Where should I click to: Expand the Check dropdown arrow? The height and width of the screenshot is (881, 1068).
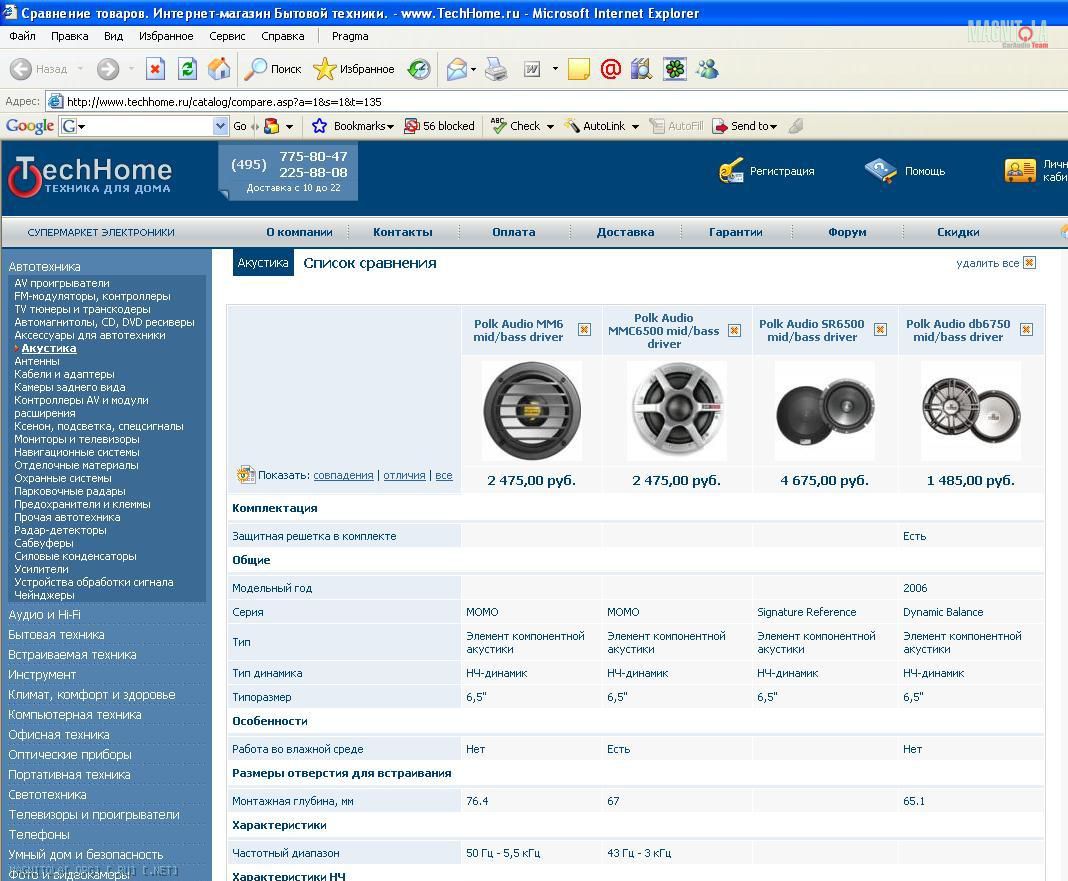click(x=550, y=127)
